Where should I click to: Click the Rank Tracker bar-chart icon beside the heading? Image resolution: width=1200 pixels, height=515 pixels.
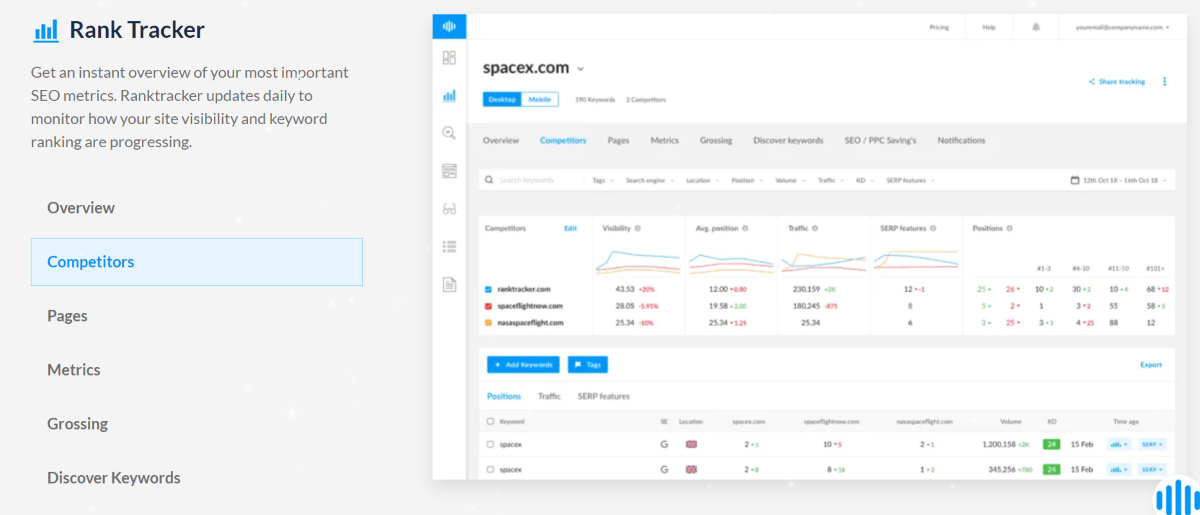coord(46,30)
